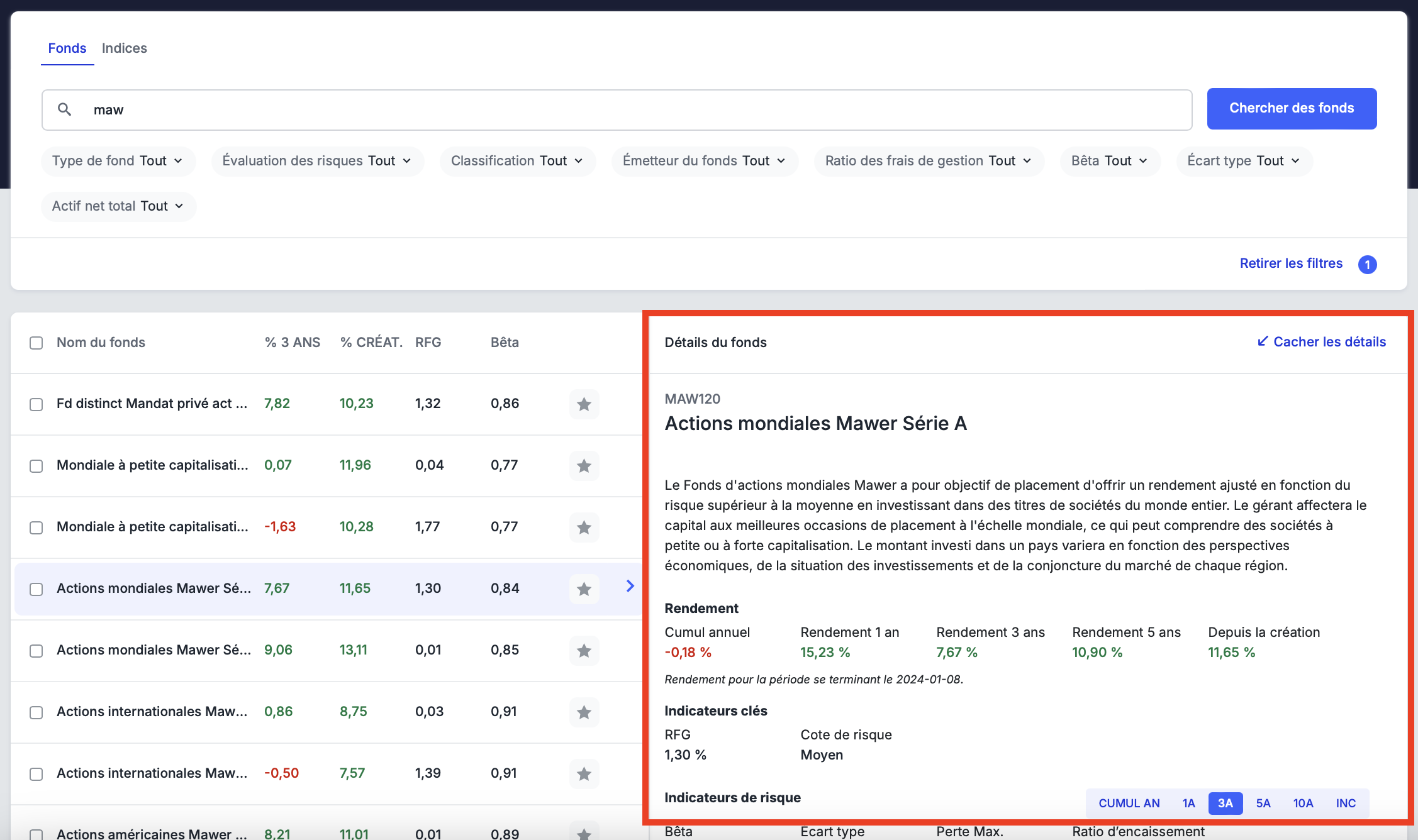Click the search magnifier icon
The image size is (1418, 840).
click(x=64, y=109)
